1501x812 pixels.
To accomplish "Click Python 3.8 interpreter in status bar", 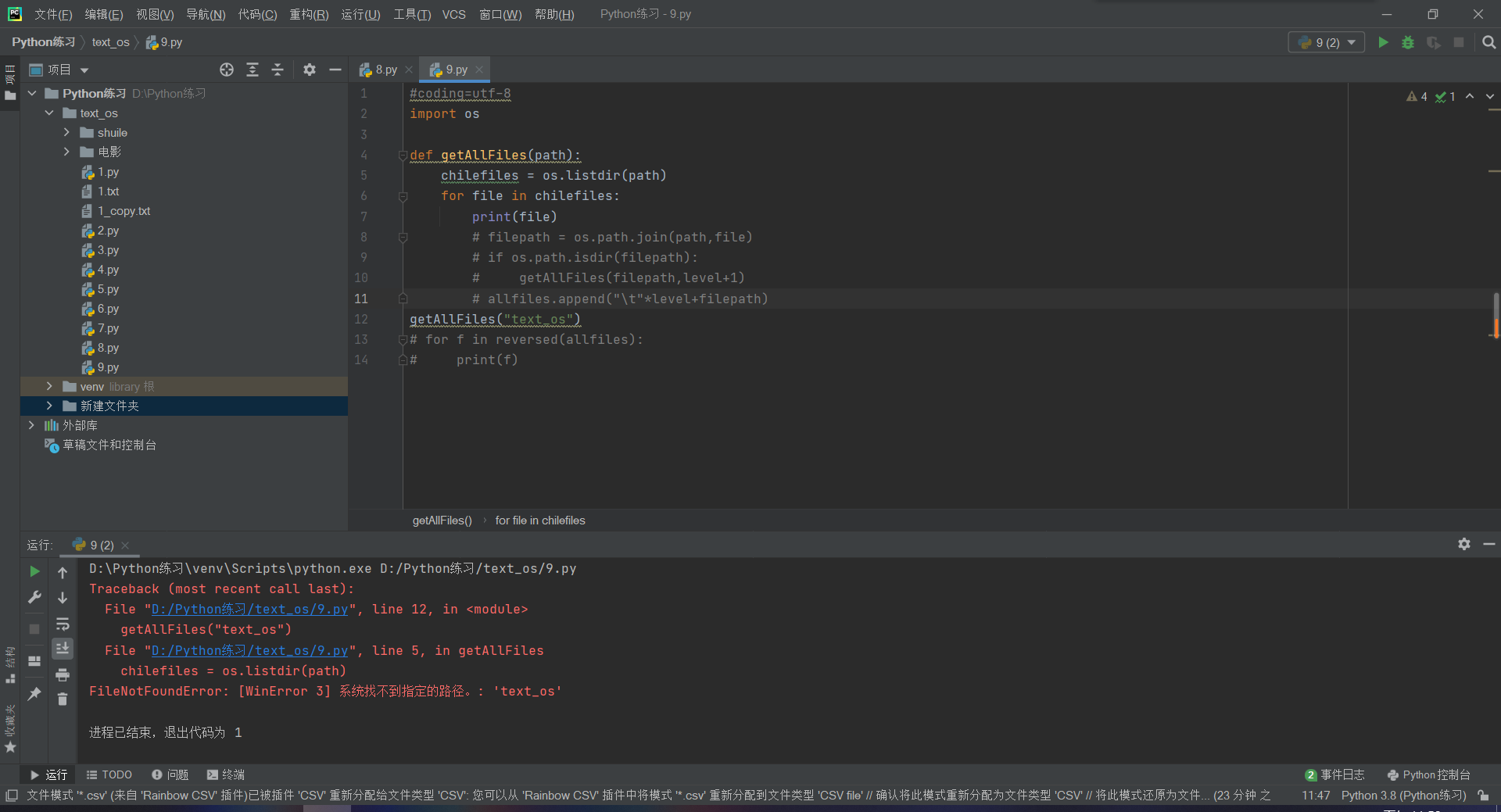I will [x=1404, y=795].
